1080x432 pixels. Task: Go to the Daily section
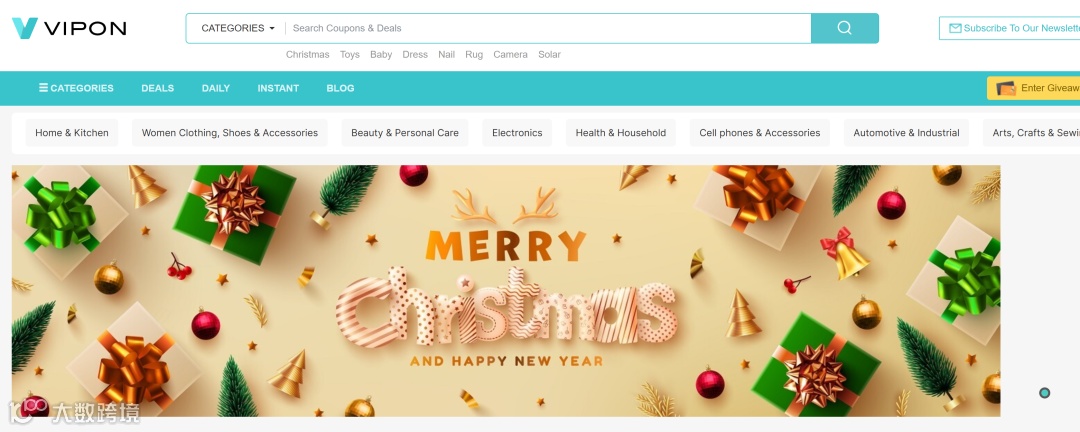[216, 88]
